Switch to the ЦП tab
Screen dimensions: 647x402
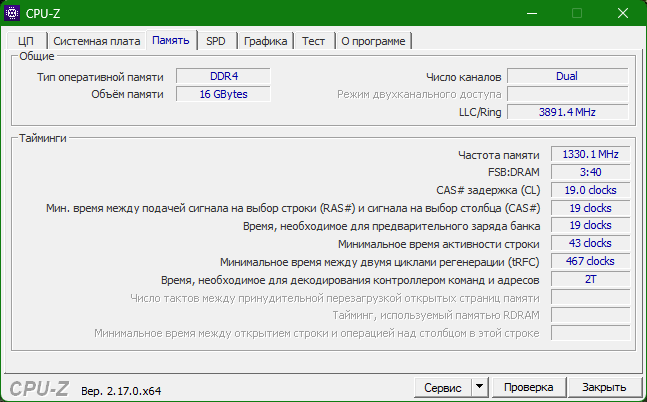[26, 41]
